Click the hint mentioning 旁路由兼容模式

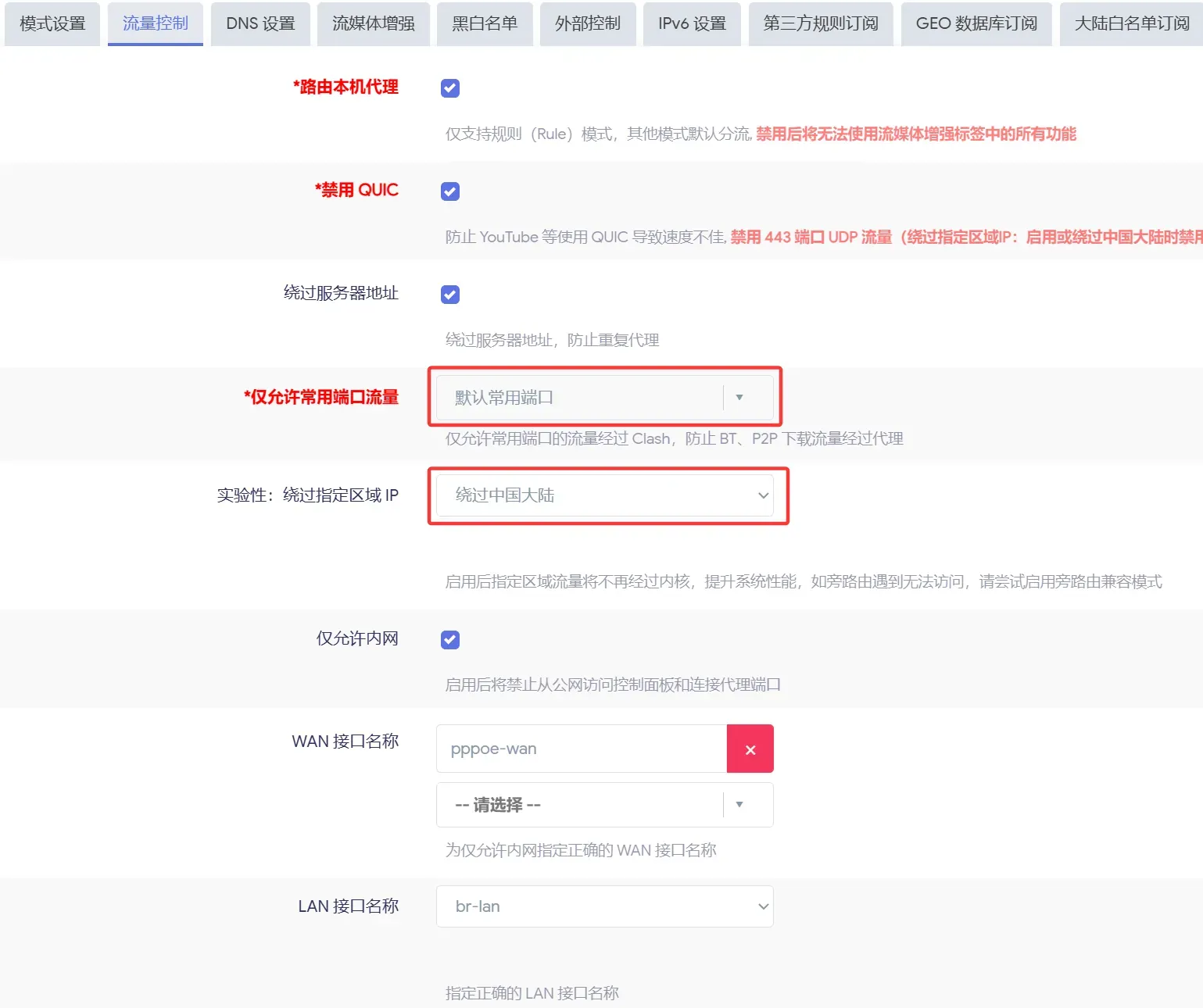[804, 581]
